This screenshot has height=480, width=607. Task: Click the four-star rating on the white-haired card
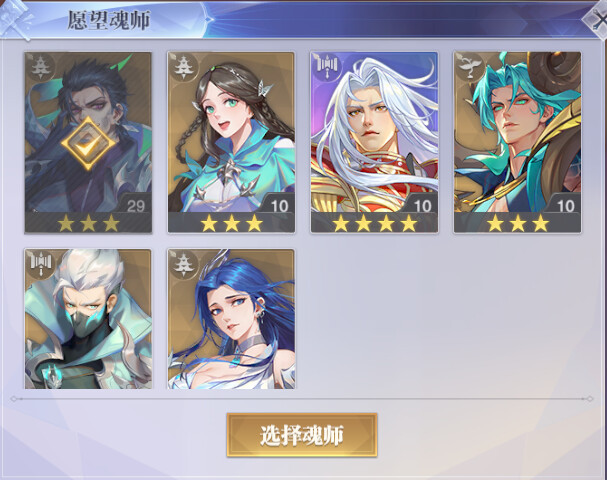coord(374,223)
